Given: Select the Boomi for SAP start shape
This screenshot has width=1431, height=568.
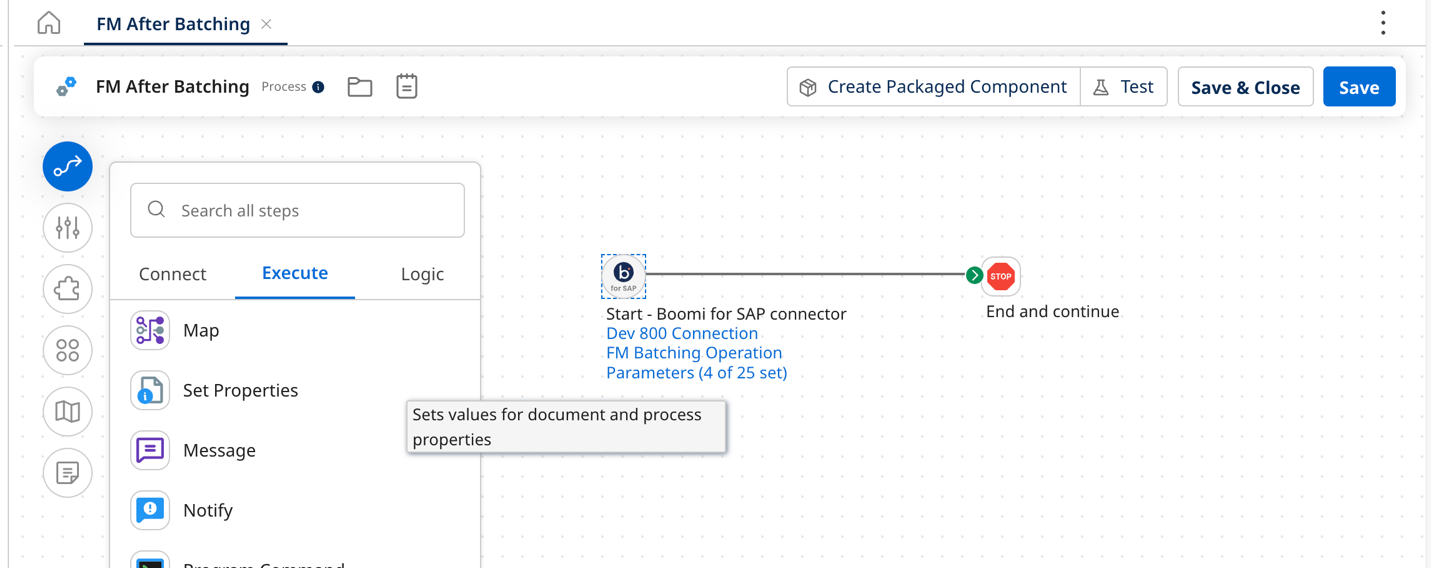Looking at the screenshot, I should 623,276.
